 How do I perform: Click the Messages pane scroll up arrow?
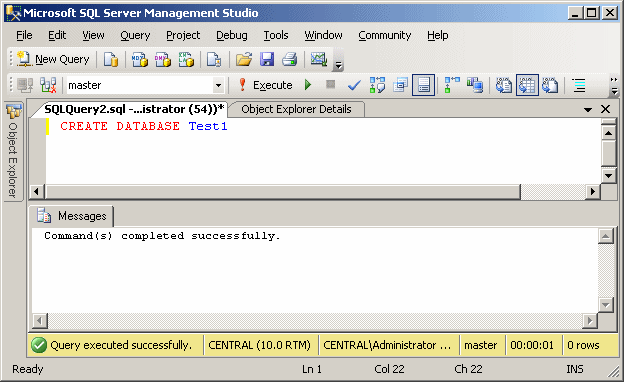[605, 237]
